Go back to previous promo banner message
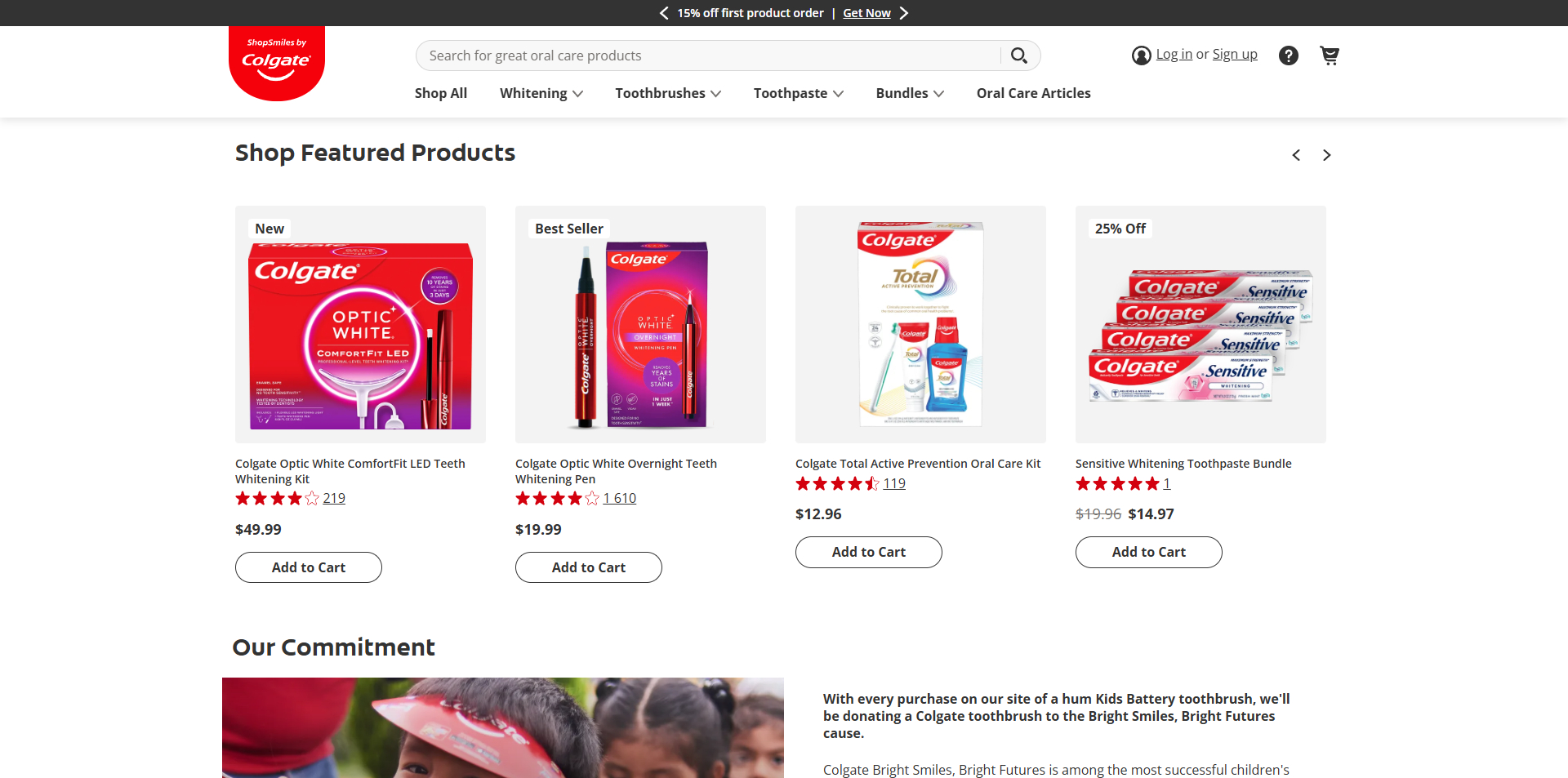Image resolution: width=1568 pixels, height=778 pixels. [x=664, y=13]
